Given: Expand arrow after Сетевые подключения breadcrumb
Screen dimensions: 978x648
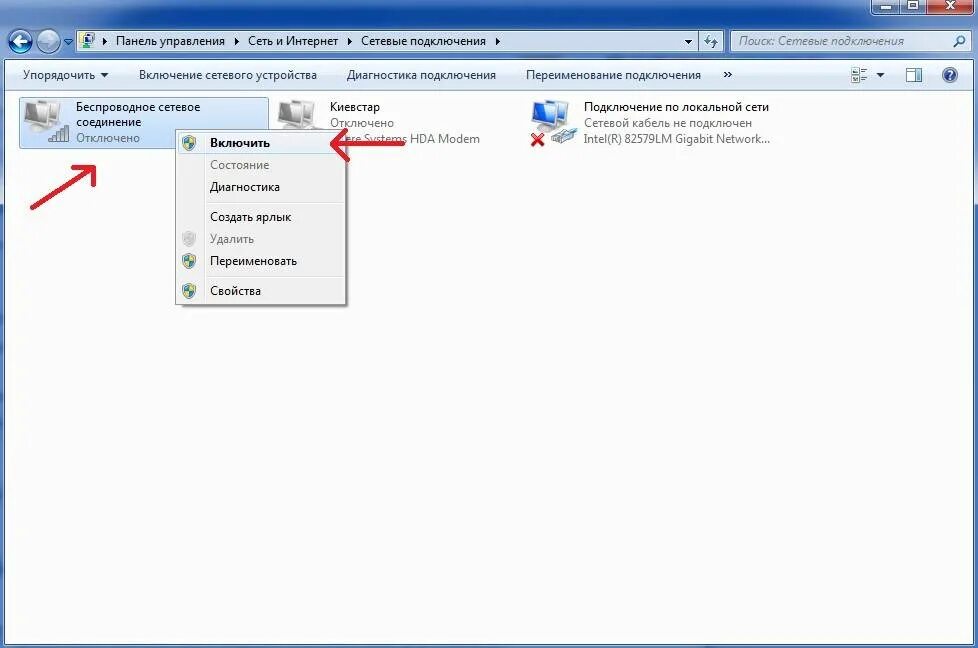Looking at the screenshot, I should (498, 41).
